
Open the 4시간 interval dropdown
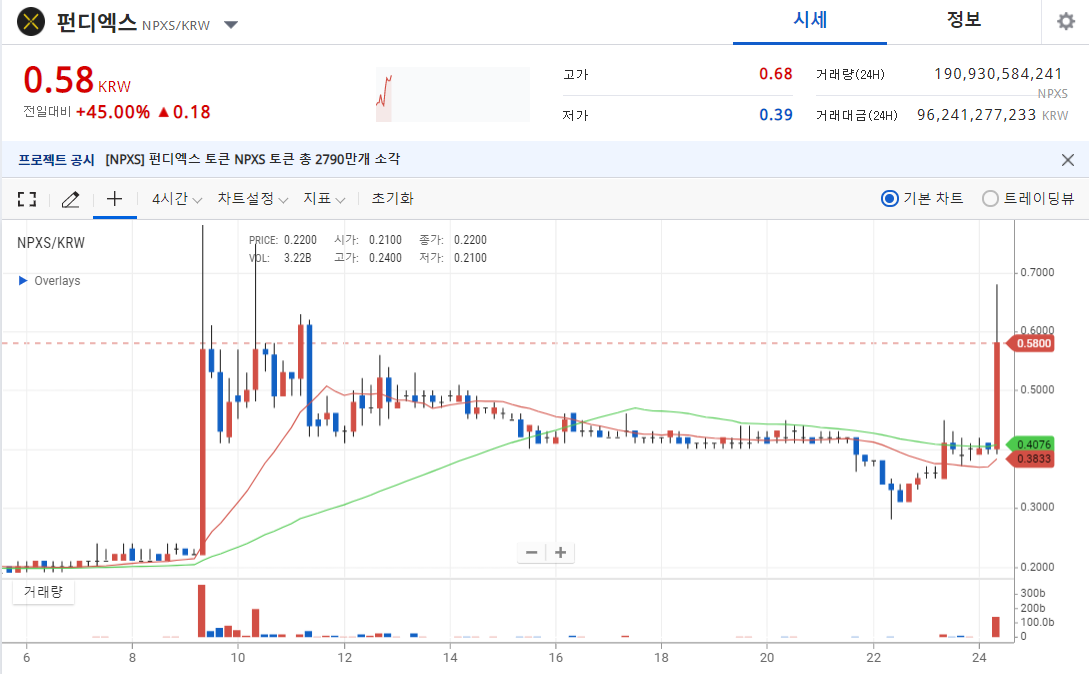[177, 199]
